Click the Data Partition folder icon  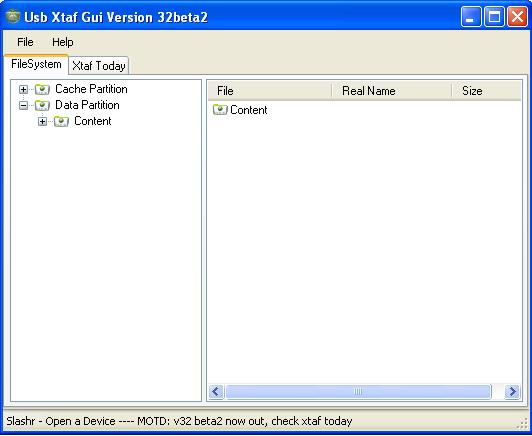click(42, 106)
